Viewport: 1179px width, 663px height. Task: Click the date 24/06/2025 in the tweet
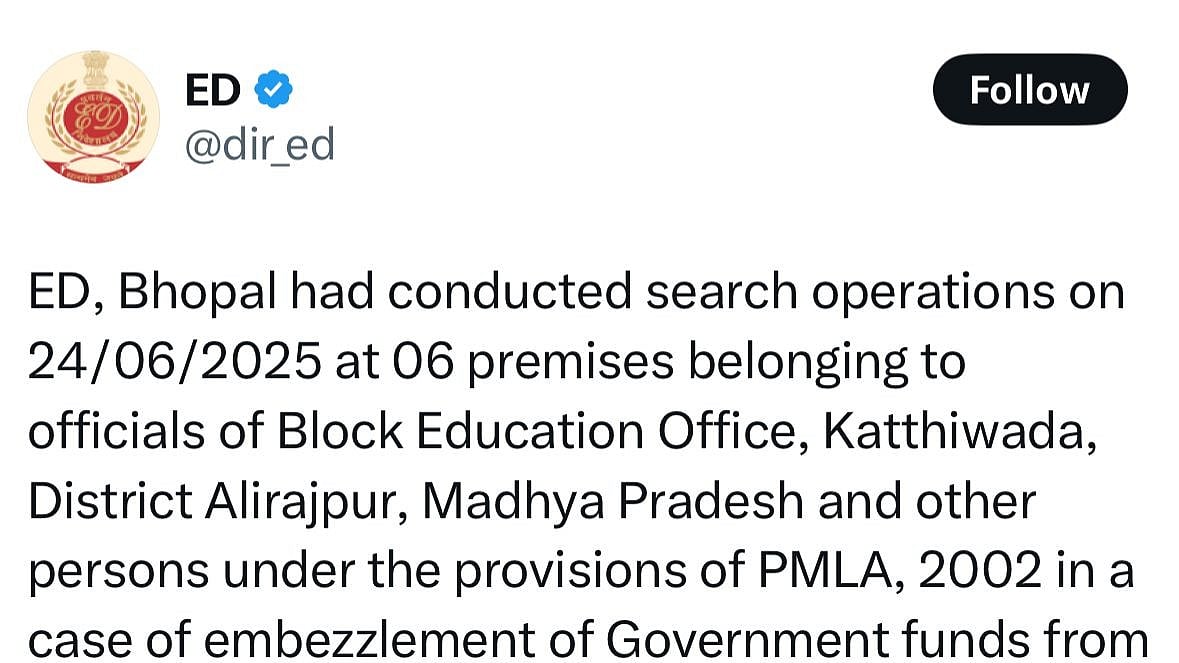tap(174, 362)
